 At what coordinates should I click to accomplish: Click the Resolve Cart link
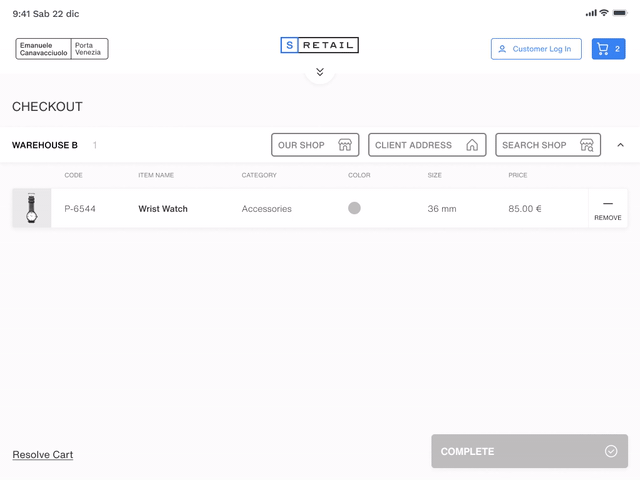point(43,455)
